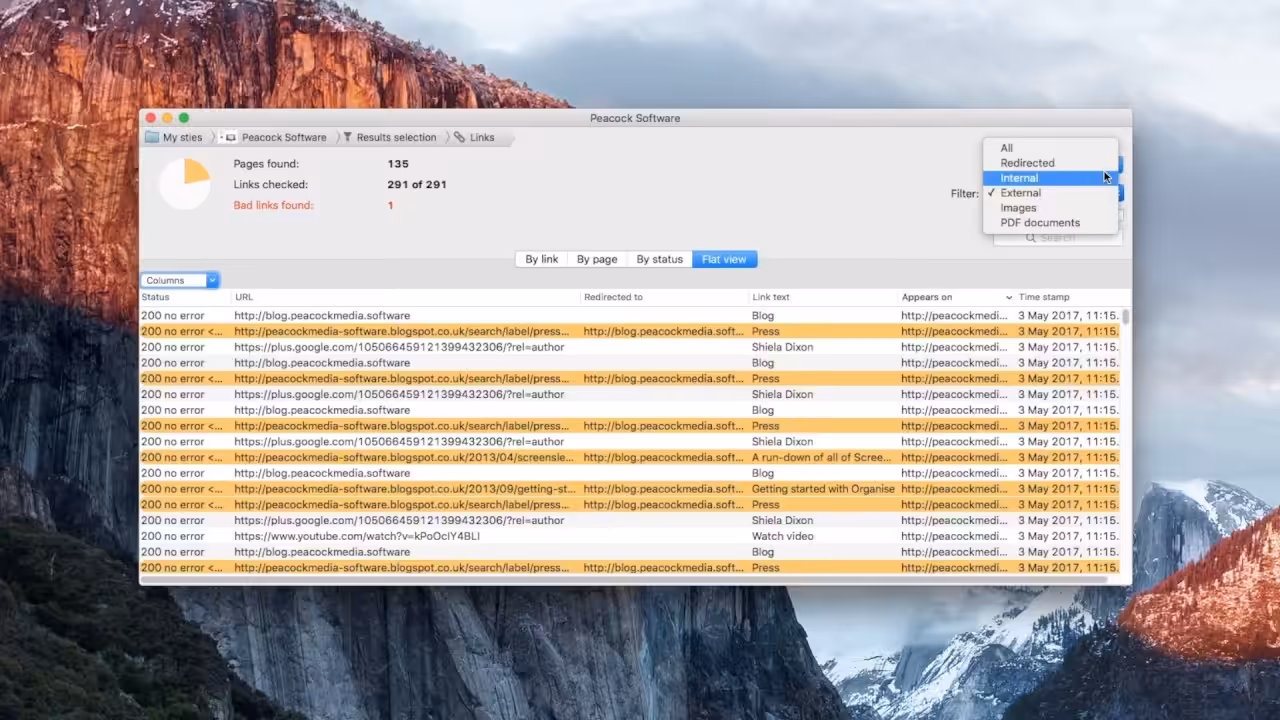Choose Internal from the filter menu
This screenshot has width=1280, height=720.
[x=1019, y=178]
